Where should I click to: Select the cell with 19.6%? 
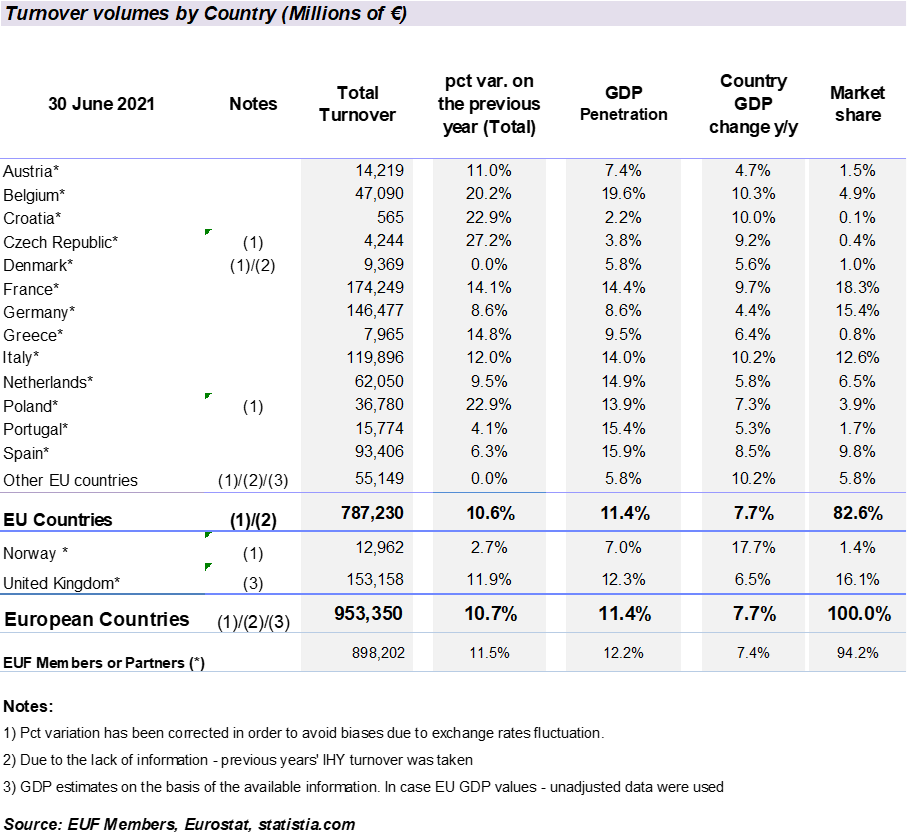click(x=624, y=194)
